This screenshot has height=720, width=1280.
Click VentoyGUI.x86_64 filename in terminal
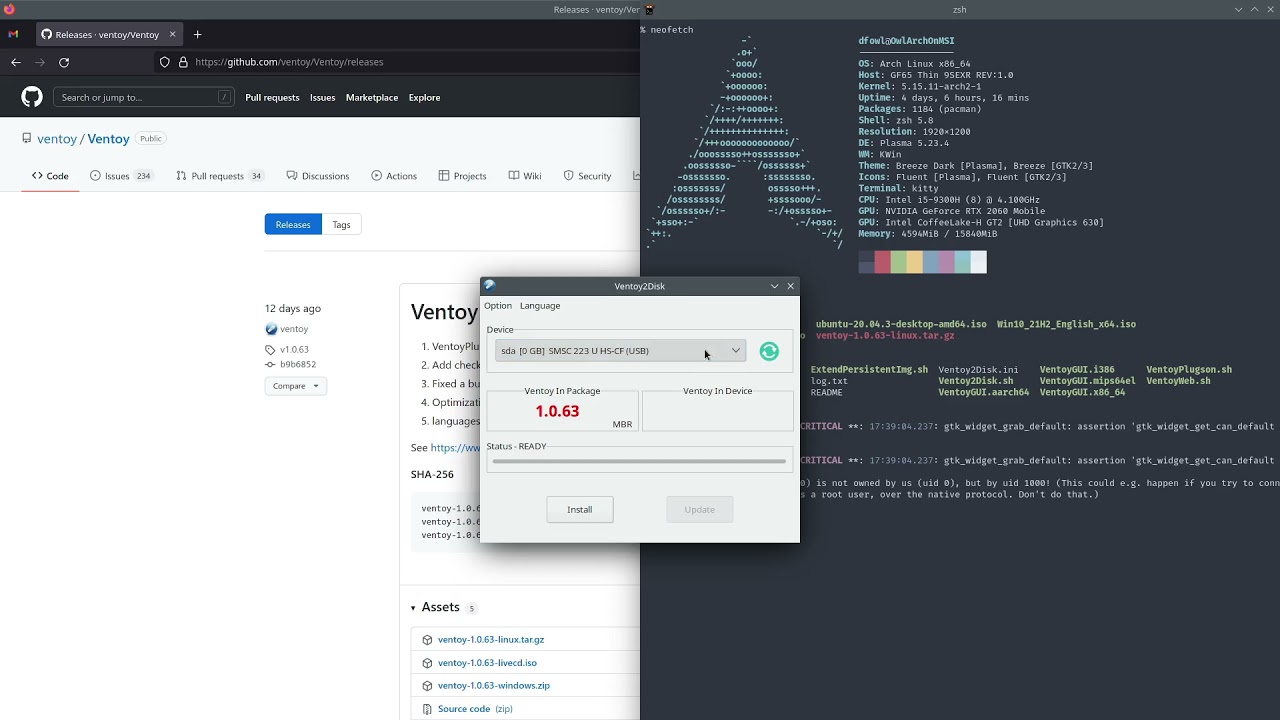point(1082,392)
